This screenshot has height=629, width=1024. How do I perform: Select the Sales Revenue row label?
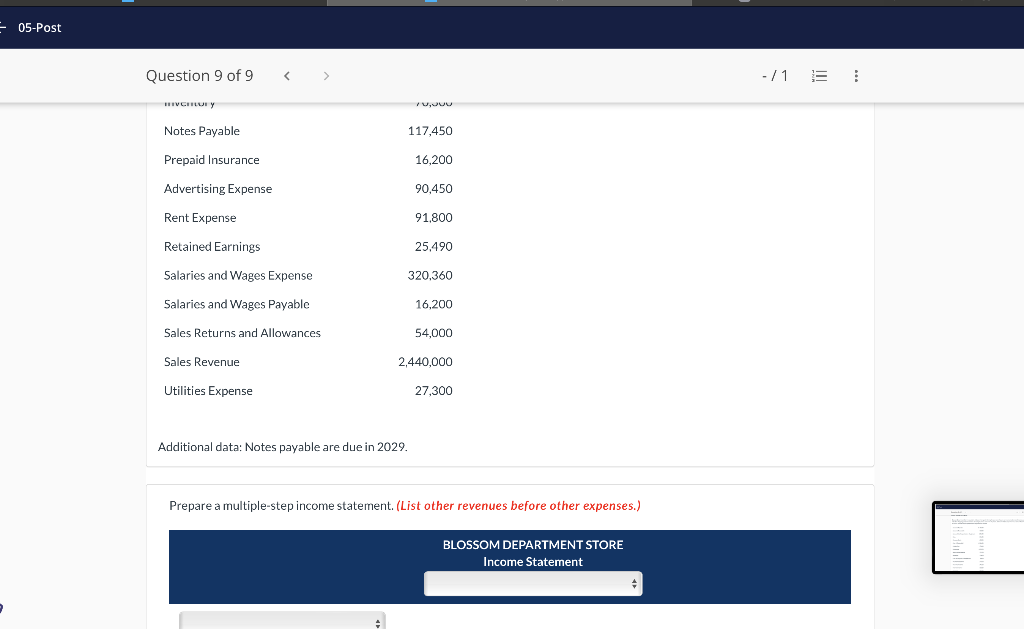coord(202,362)
